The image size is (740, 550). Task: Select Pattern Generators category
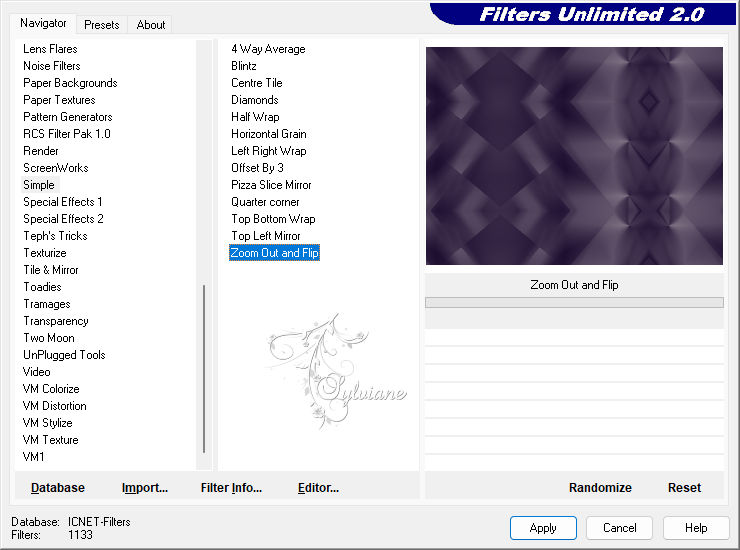pyautogui.click(x=67, y=117)
